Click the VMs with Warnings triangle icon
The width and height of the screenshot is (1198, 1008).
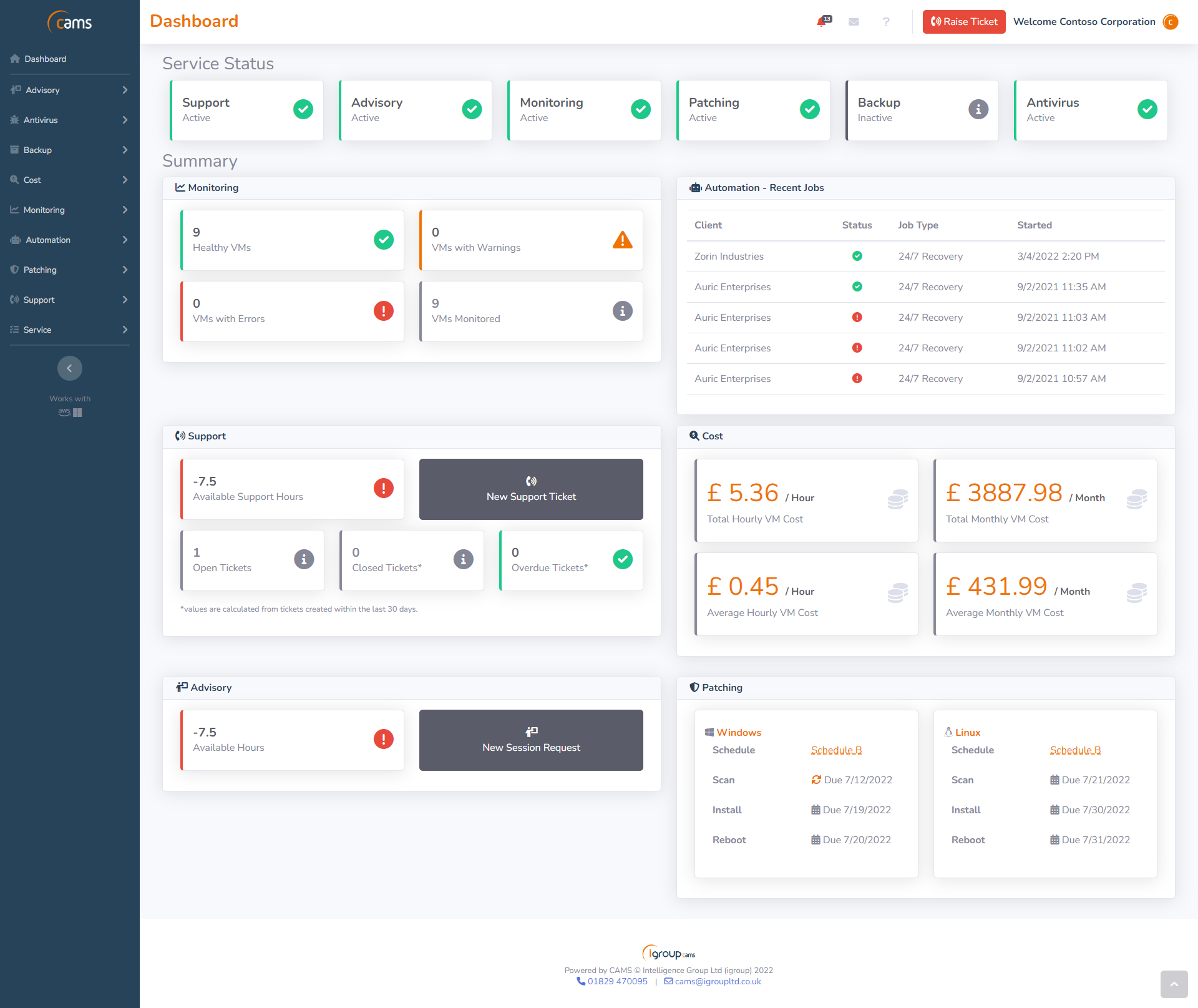point(622,240)
